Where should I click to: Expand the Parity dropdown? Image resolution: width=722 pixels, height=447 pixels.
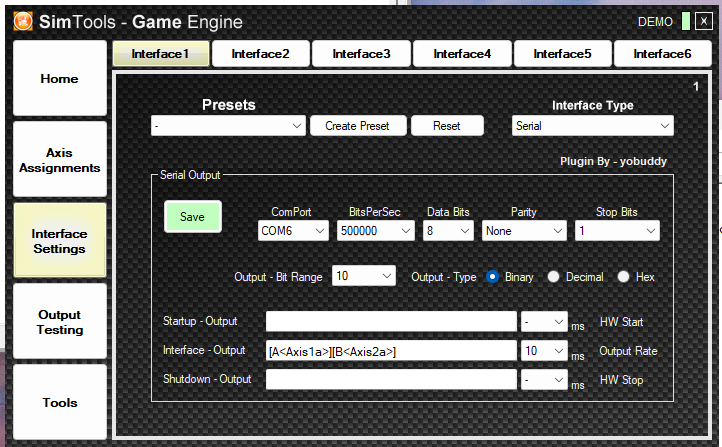[523, 231]
